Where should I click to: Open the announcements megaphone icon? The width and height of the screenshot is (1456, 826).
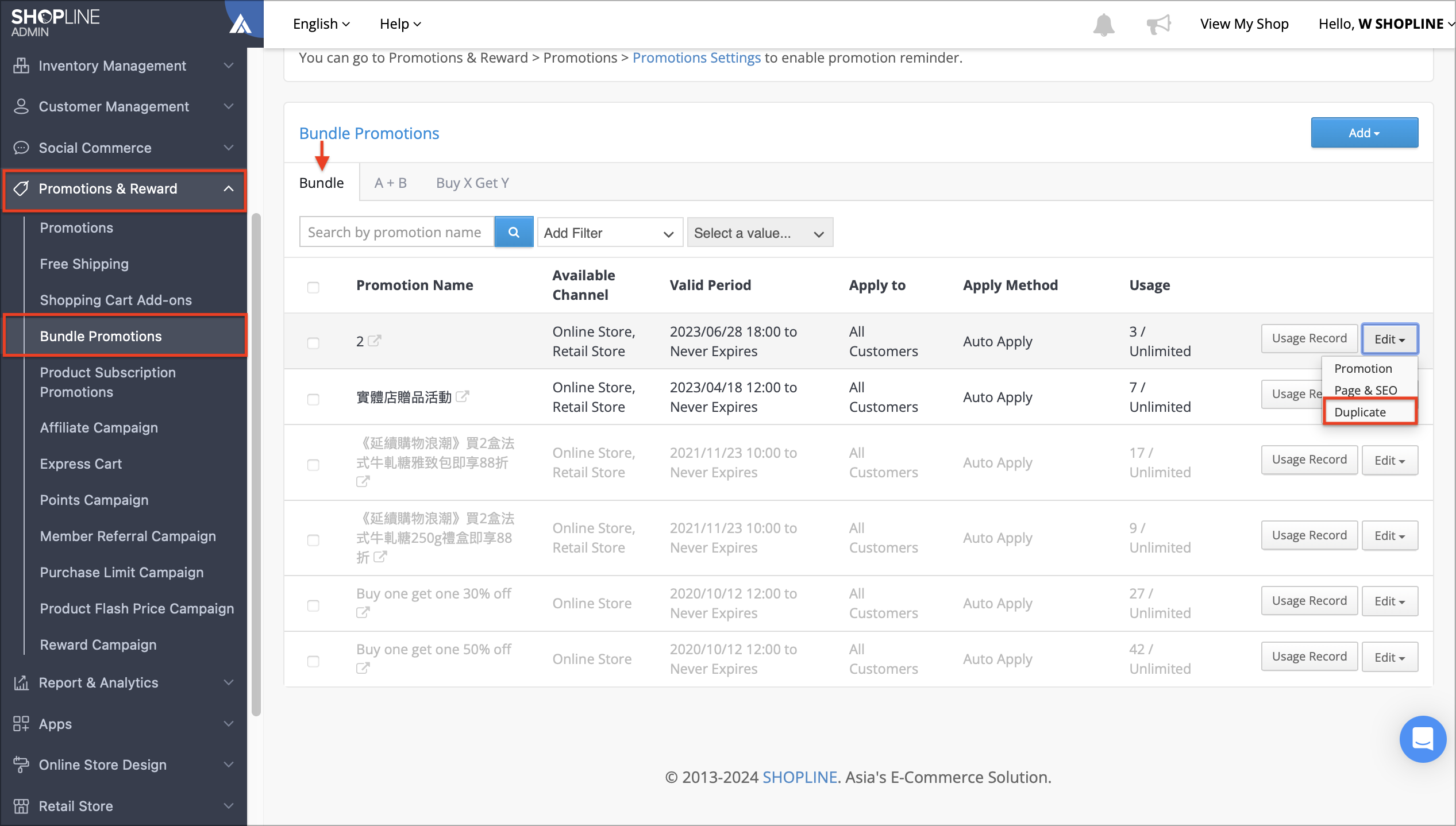[1158, 24]
